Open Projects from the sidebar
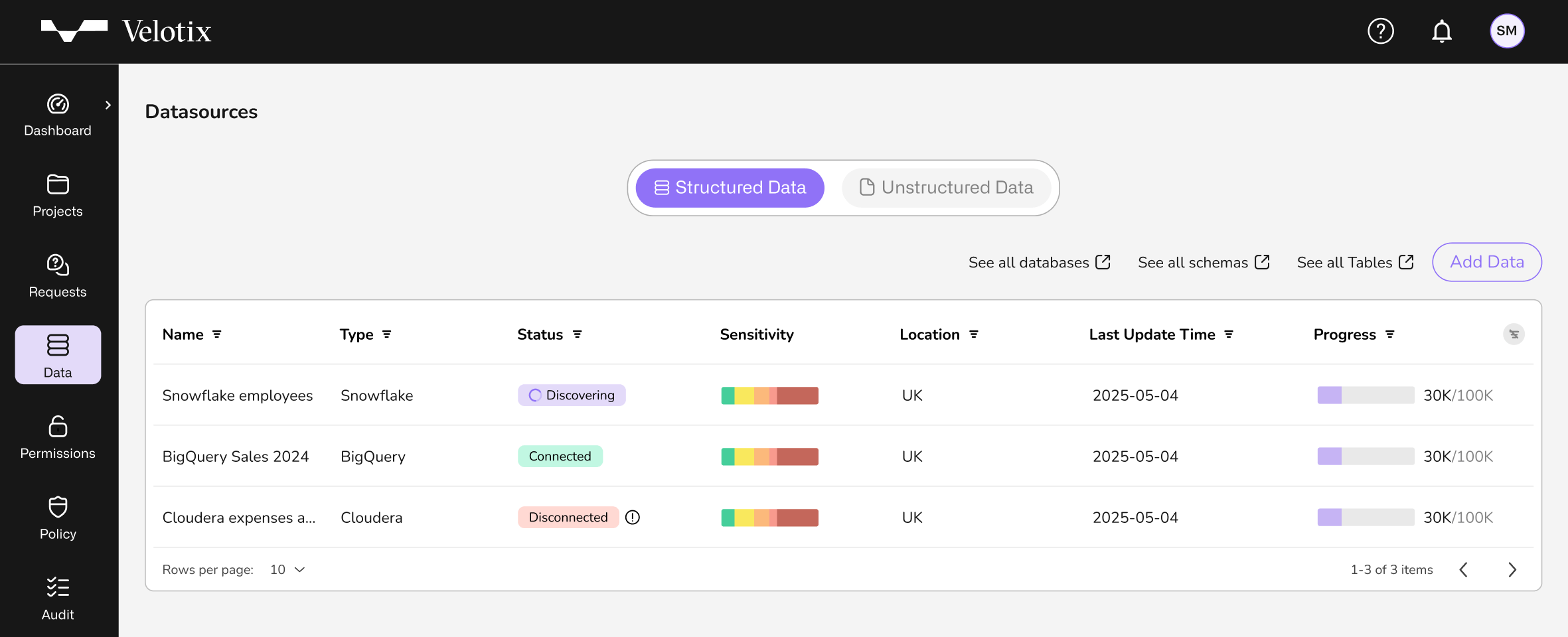This screenshot has height=637, width=1568. point(58,196)
